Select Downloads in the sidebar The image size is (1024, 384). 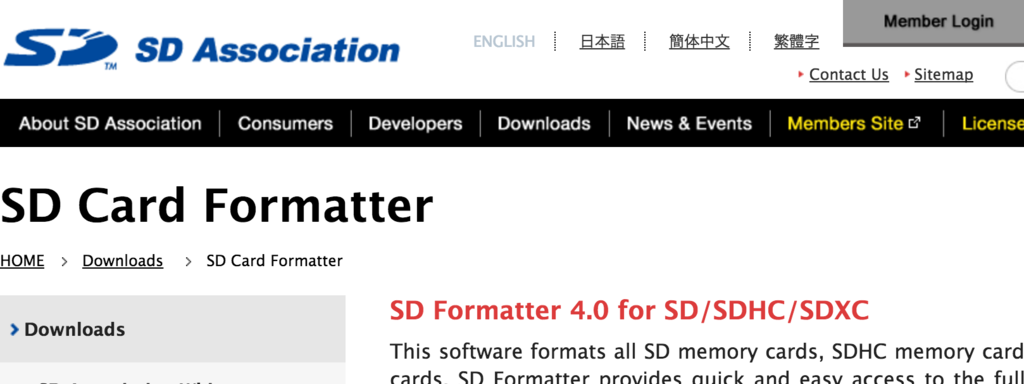tap(172, 329)
